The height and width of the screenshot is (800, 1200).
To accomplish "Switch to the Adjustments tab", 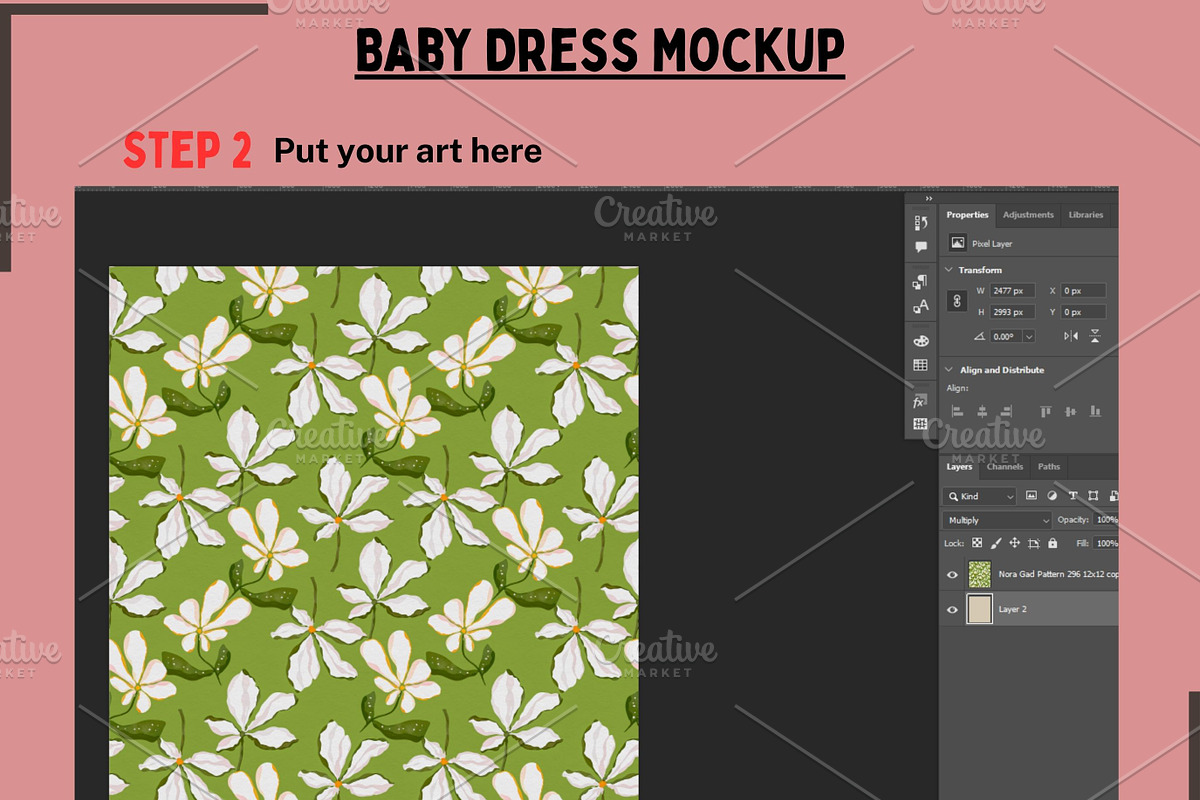I will pyautogui.click(x=1028, y=215).
